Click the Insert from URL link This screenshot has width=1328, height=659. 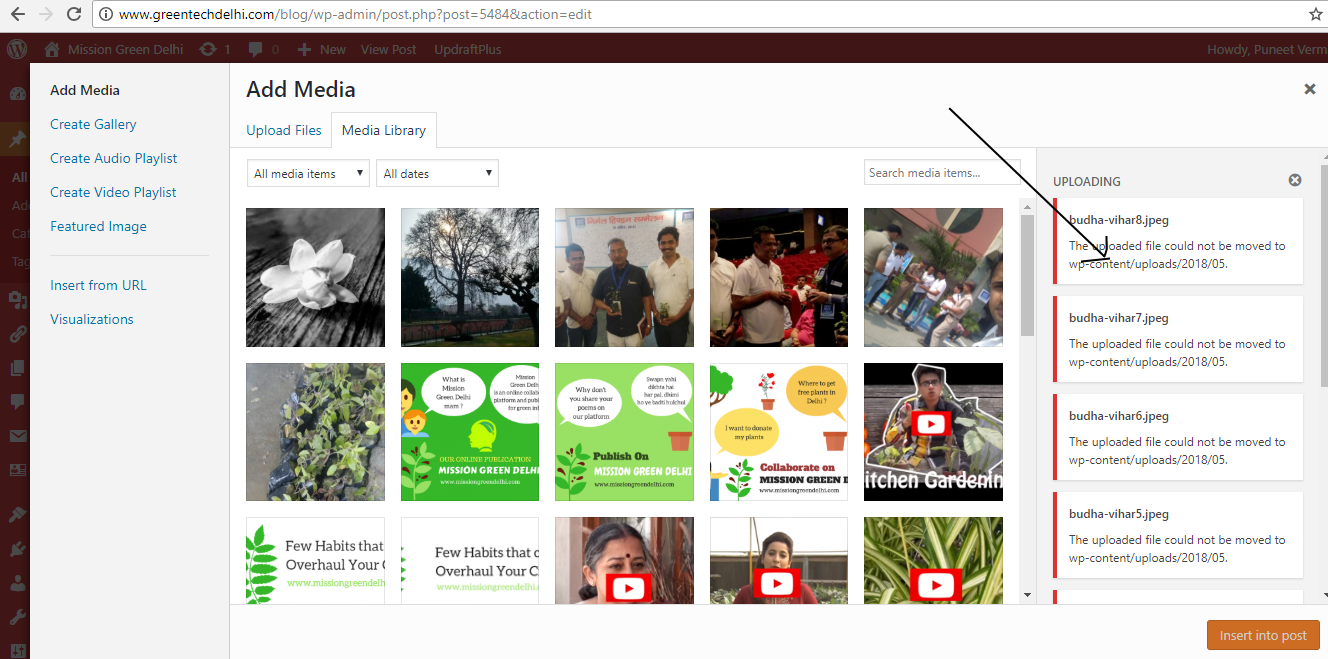click(x=98, y=285)
